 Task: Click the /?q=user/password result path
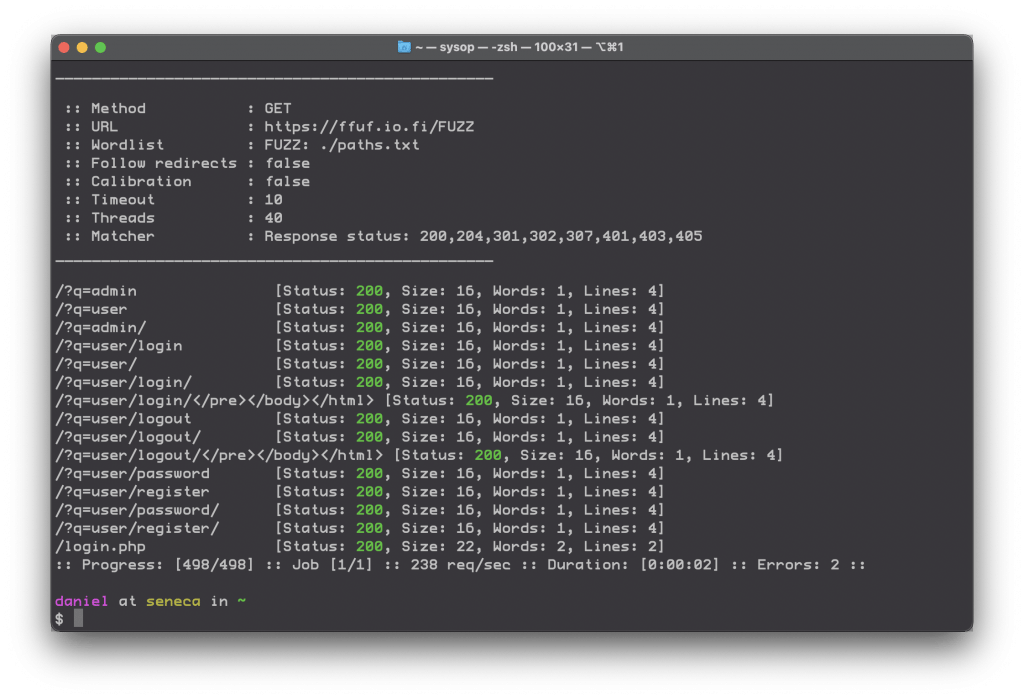(x=133, y=474)
